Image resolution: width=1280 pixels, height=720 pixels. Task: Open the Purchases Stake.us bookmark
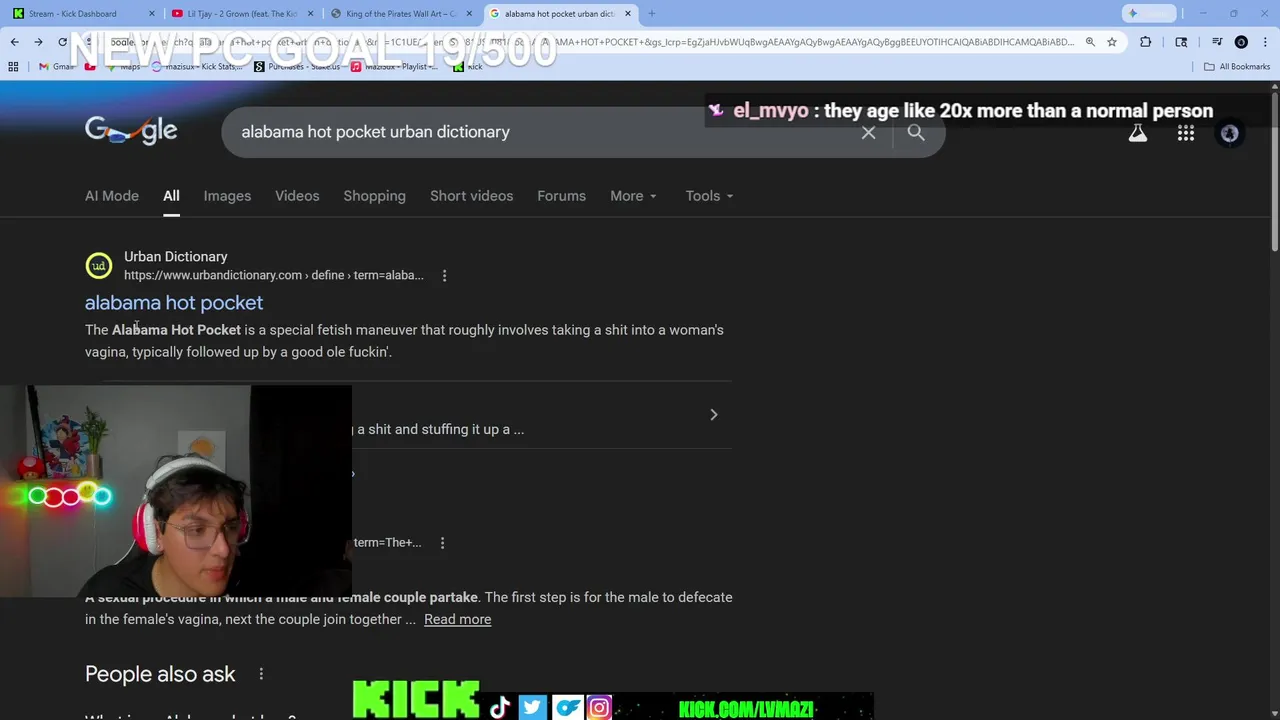tap(297, 67)
